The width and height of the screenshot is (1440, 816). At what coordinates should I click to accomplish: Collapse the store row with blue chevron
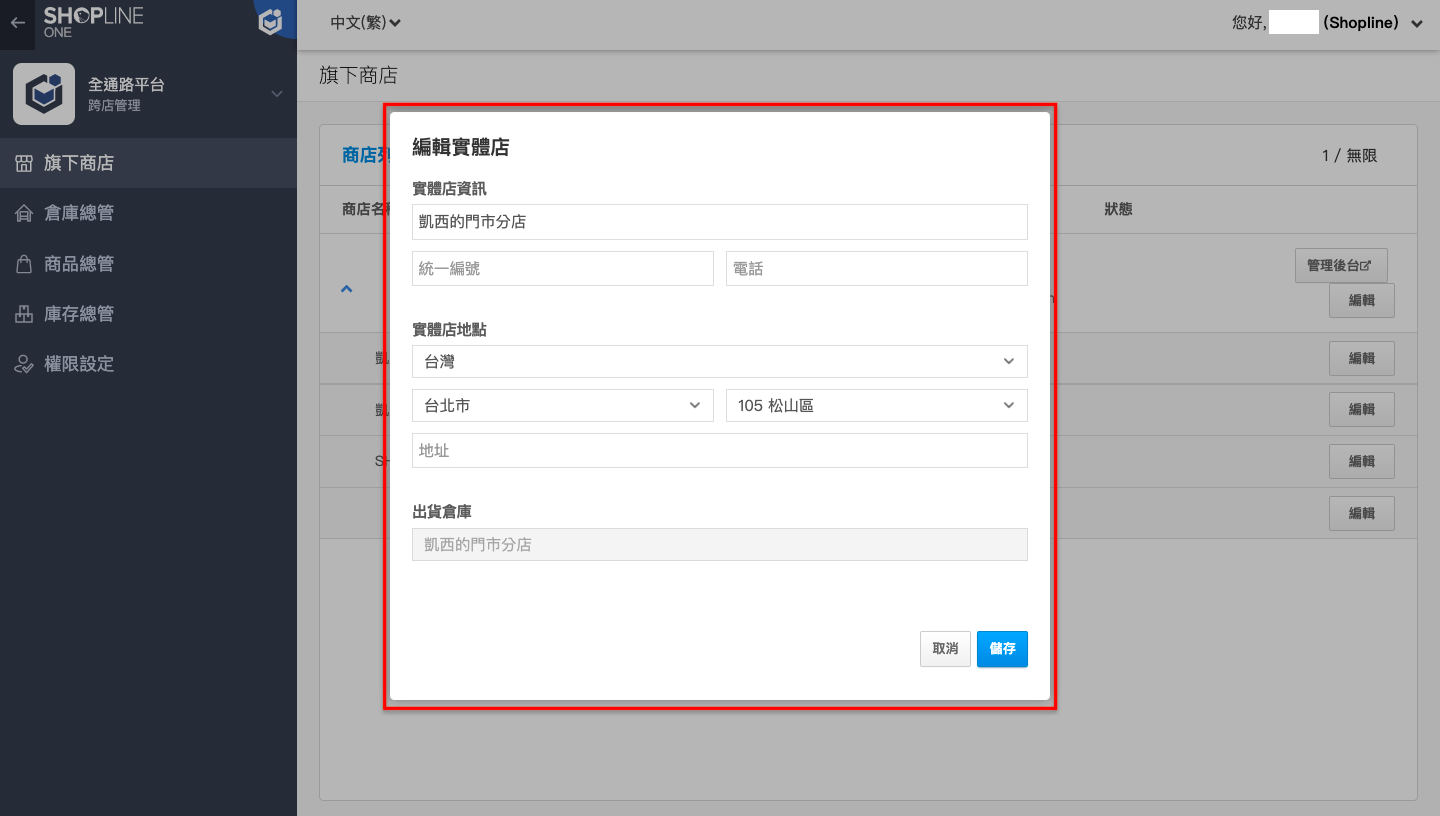[347, 289]
